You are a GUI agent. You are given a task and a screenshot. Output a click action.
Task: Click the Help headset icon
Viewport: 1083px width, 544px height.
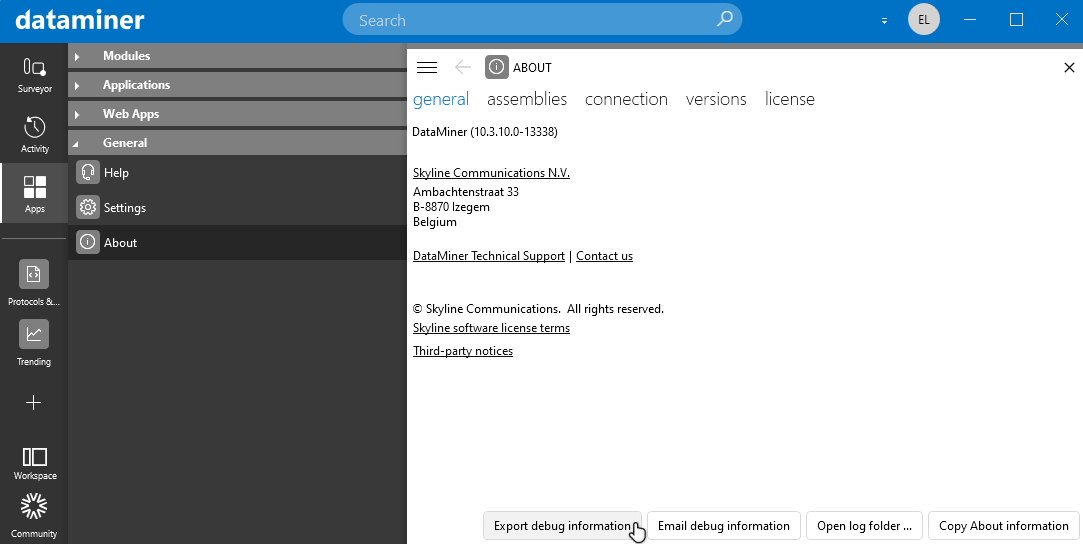[88, 172]
